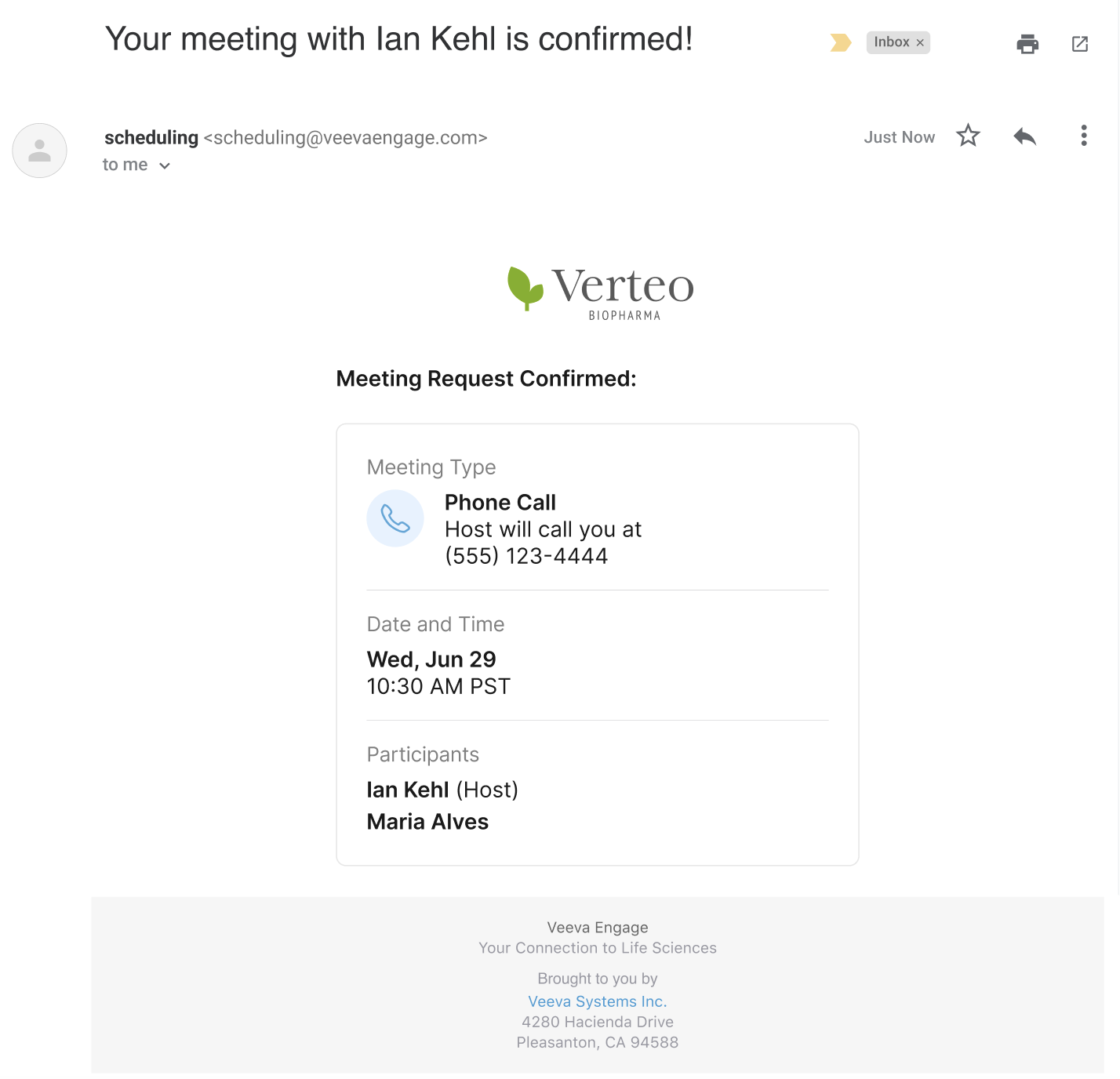Viewport: 1120px width, 1079px height.
Task: Click the sender's profile avatar
Action: [40, 151]
